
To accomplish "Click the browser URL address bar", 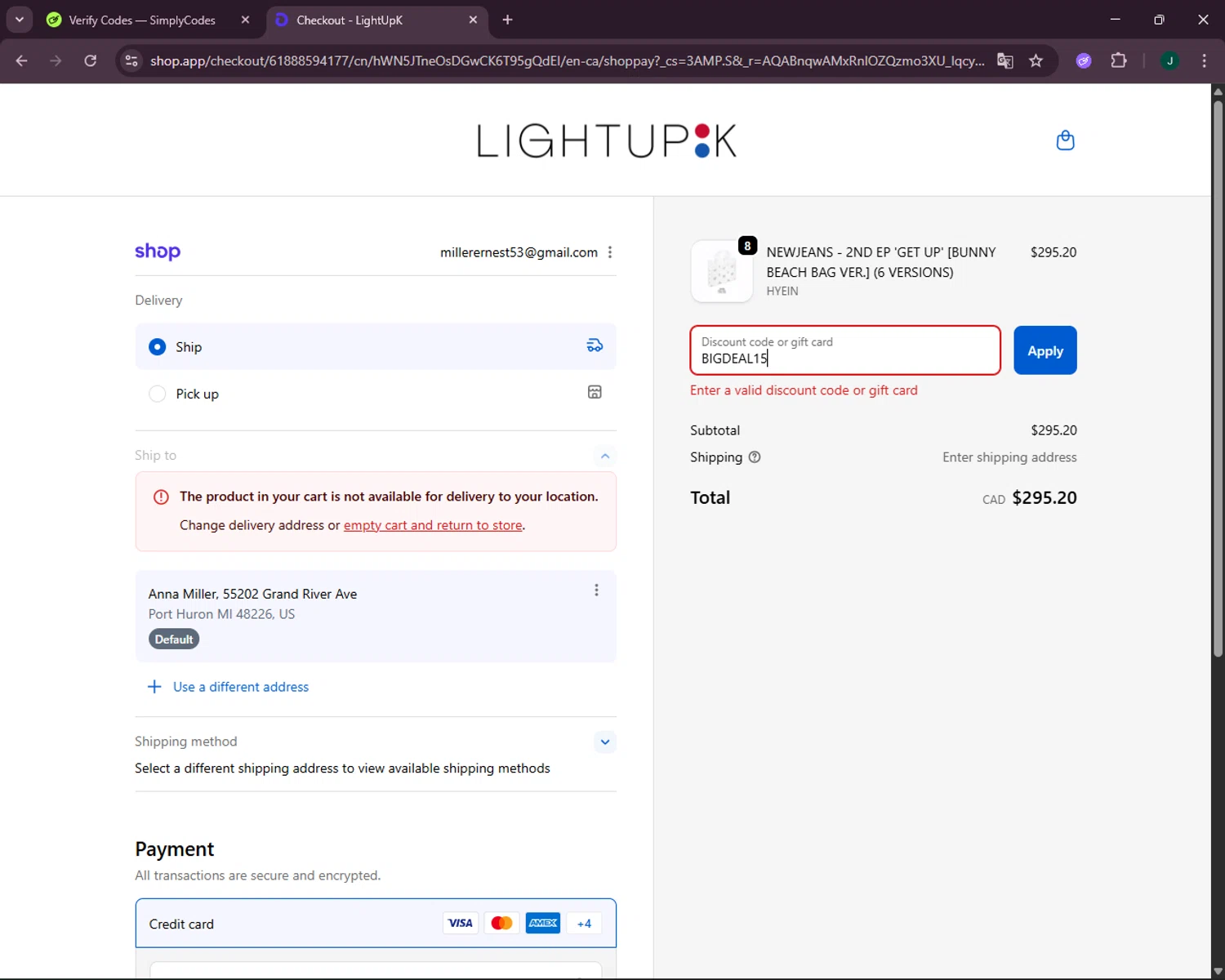I will pyautogui.click(x=567, y=60).
